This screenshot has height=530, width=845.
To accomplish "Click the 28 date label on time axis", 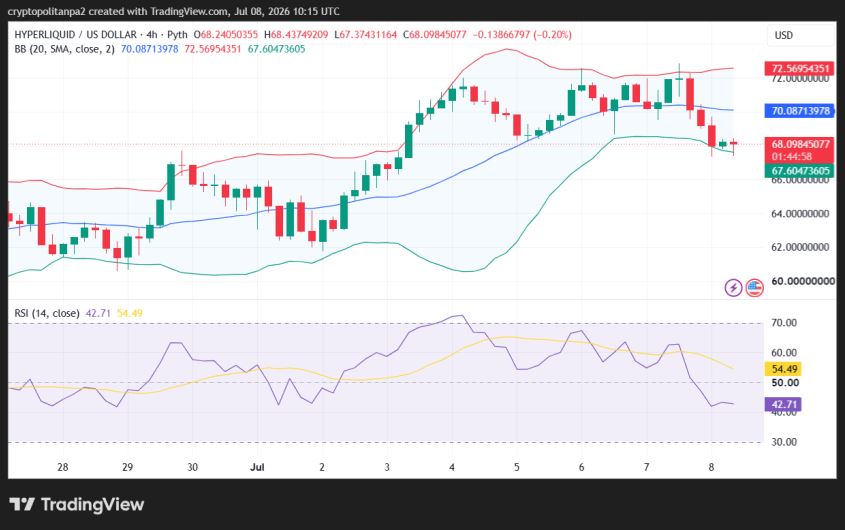I will [63, 467].
